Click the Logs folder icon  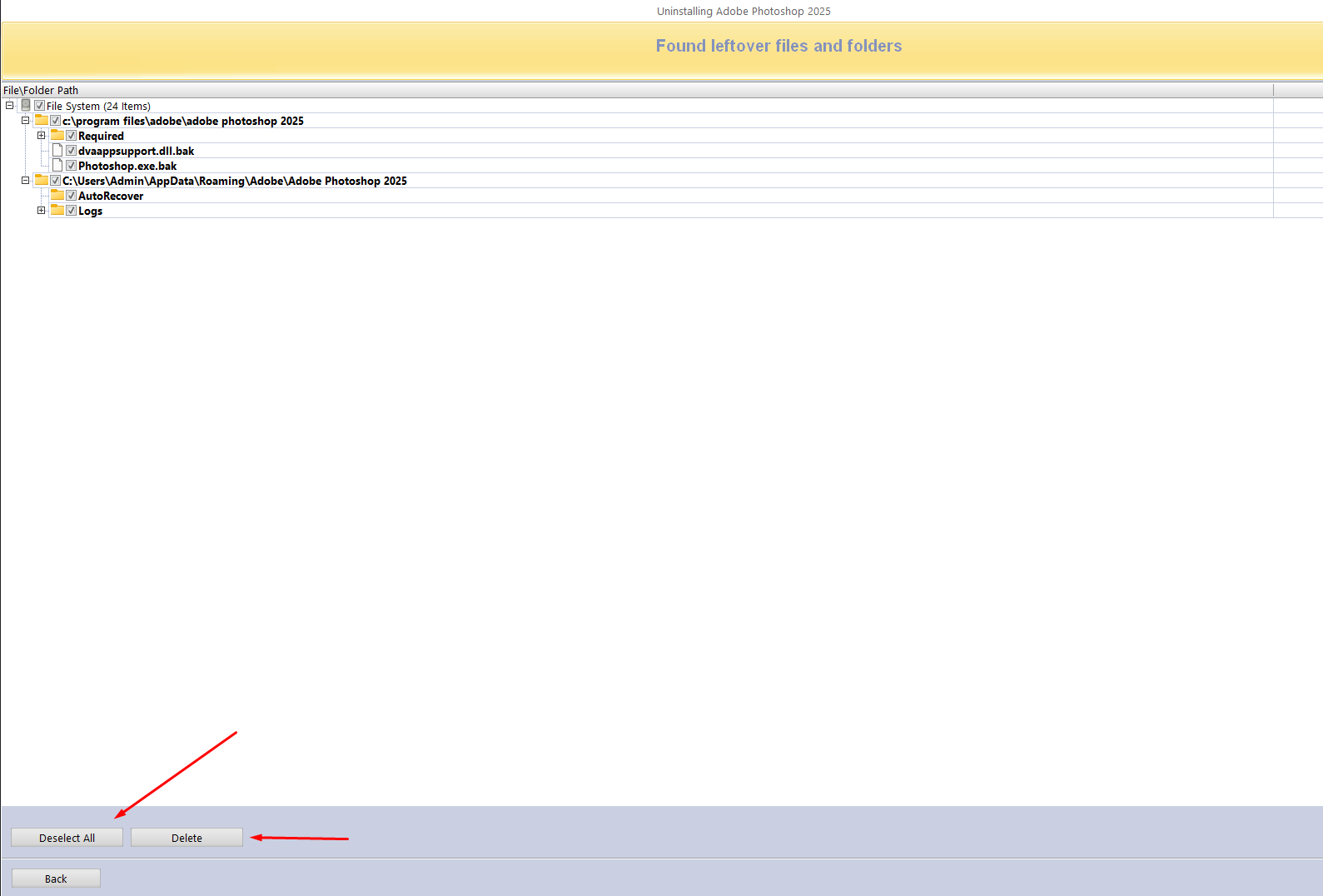[57, 211]
